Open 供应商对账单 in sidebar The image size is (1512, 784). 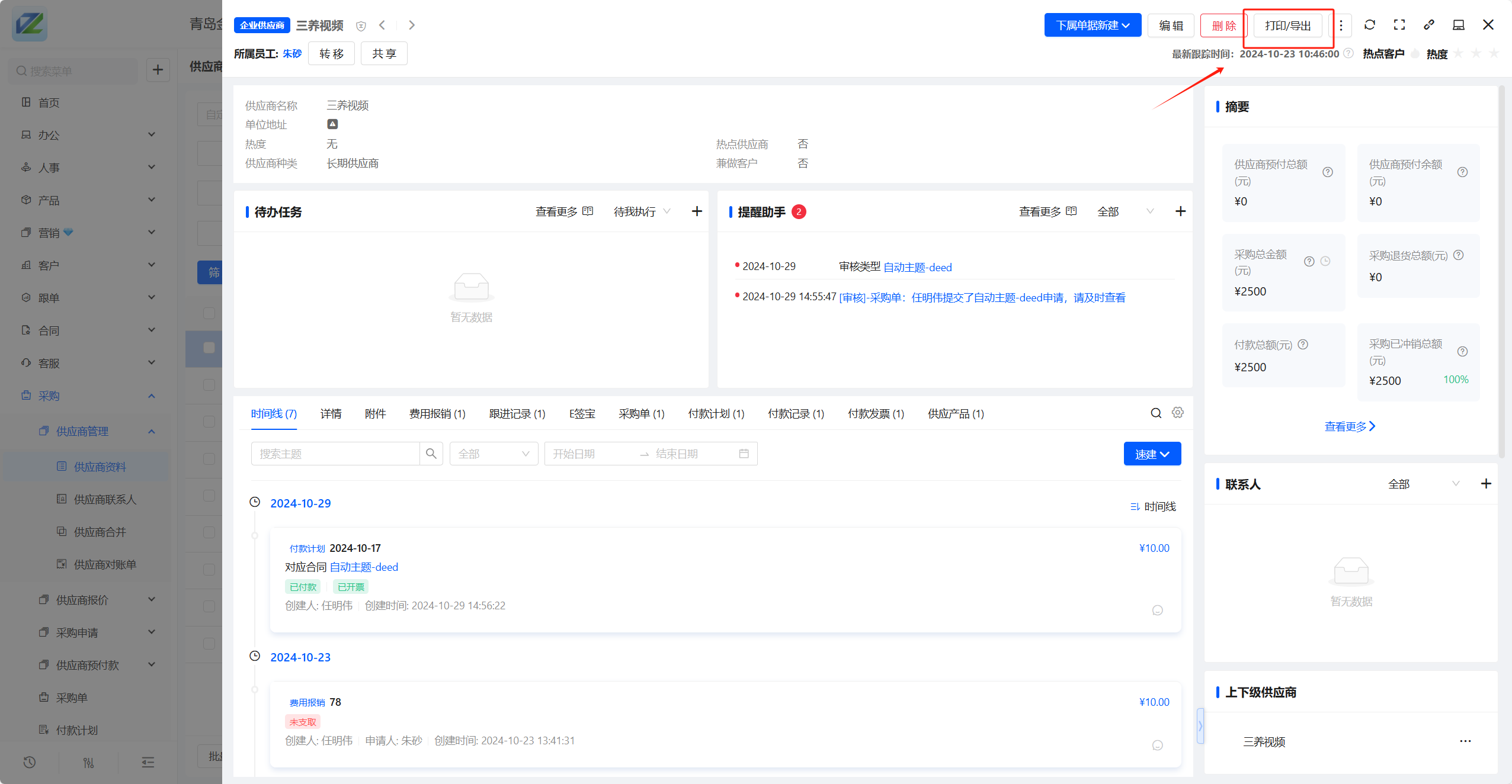tap(105, 564)
